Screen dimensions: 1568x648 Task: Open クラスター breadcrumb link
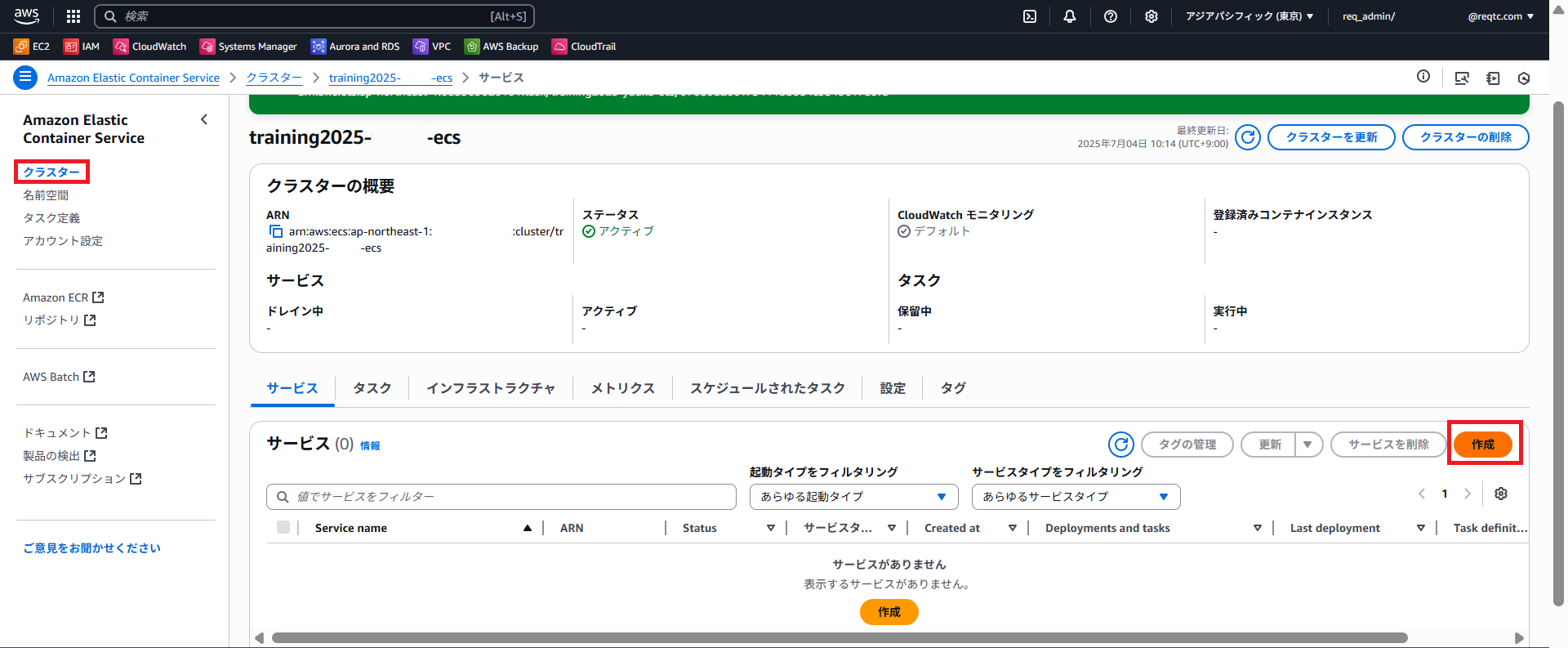click(x=274, y=78)
